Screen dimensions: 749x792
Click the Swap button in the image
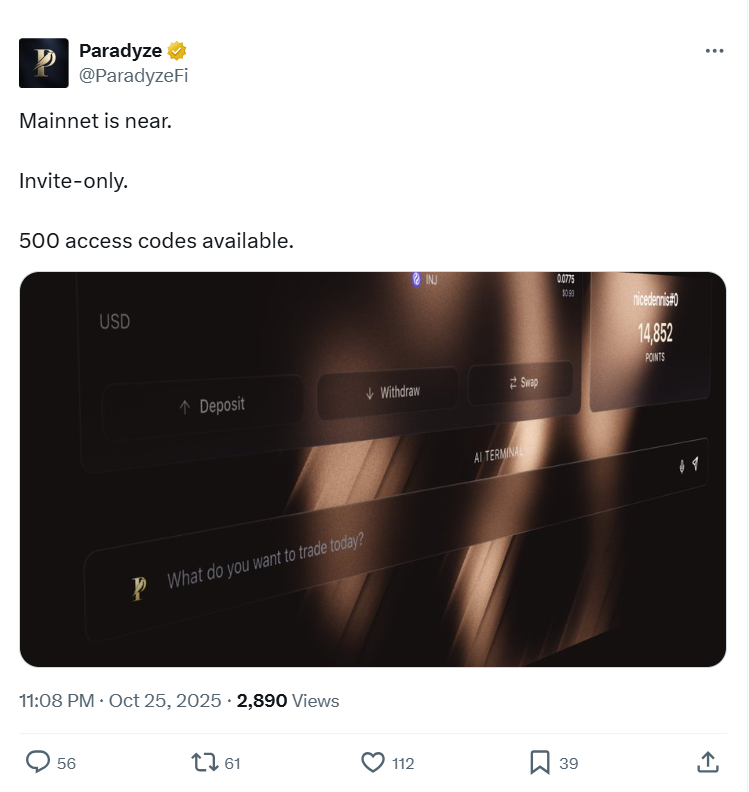pyautogui.click(x=523, y=382)
